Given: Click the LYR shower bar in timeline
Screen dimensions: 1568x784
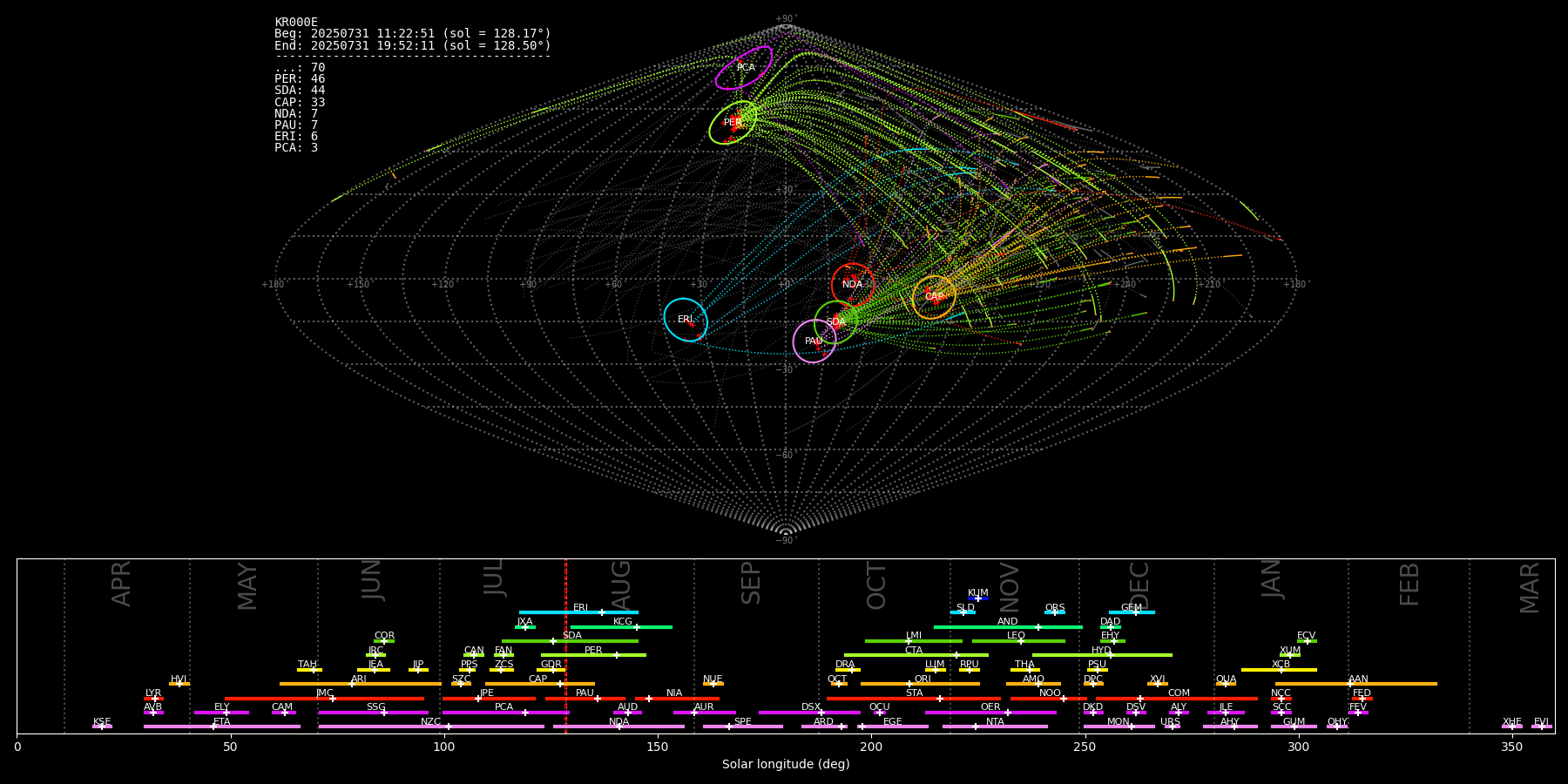Looking at the screenshot, I should 153,698.
